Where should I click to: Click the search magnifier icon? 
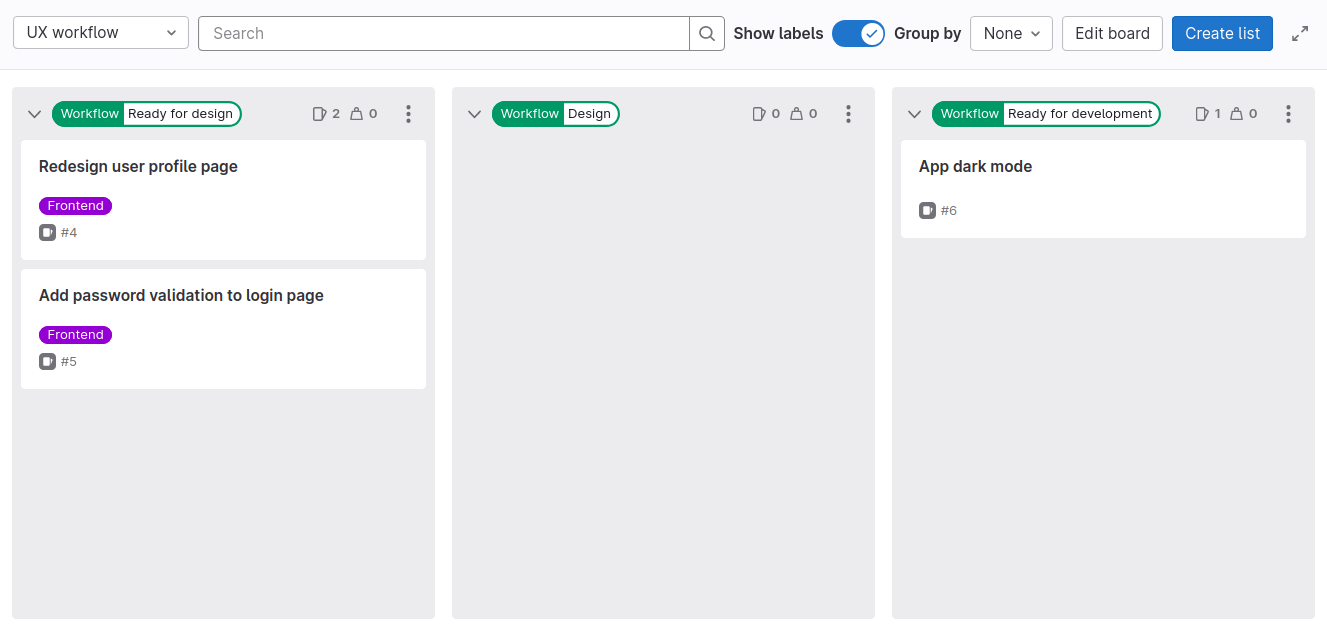point(706,33)
